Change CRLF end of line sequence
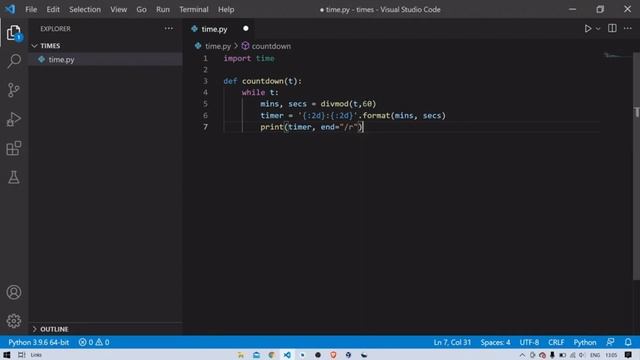This screenshot has width=640, height=360. (x=556, y=342)
